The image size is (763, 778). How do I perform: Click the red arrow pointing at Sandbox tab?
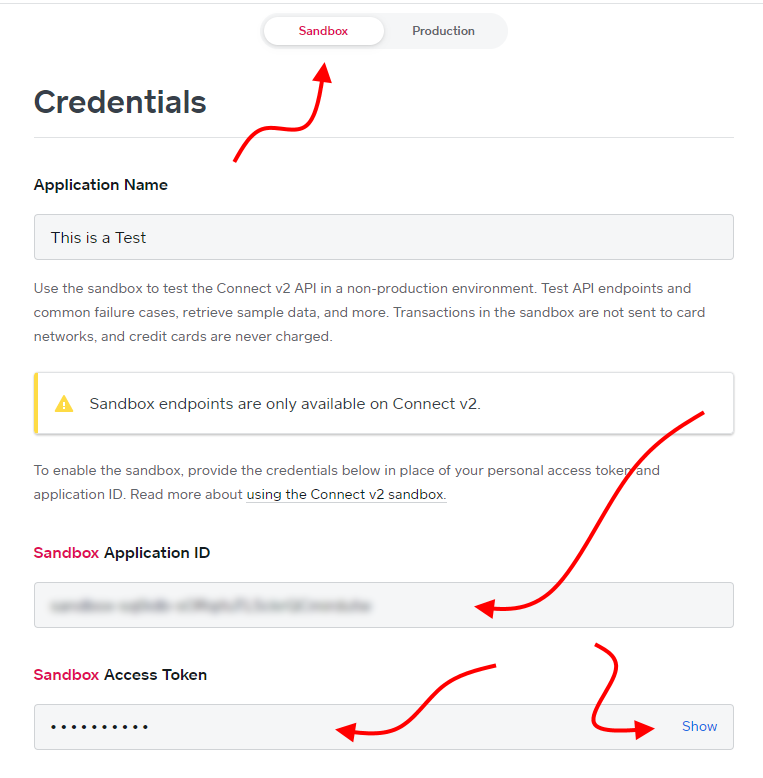point(283,113)
